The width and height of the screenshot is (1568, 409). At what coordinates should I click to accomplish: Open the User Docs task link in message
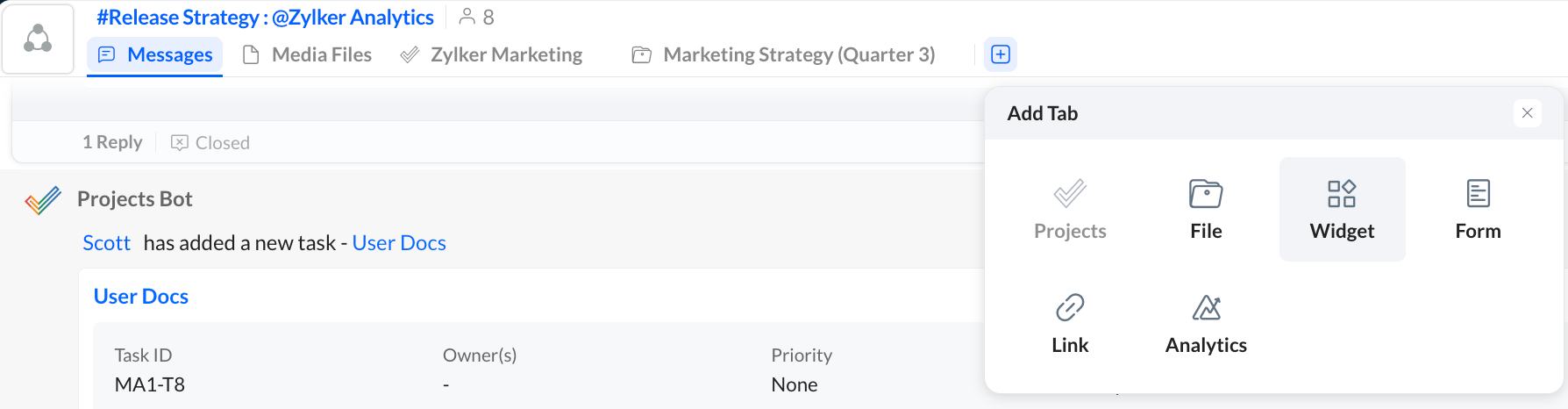399,243
